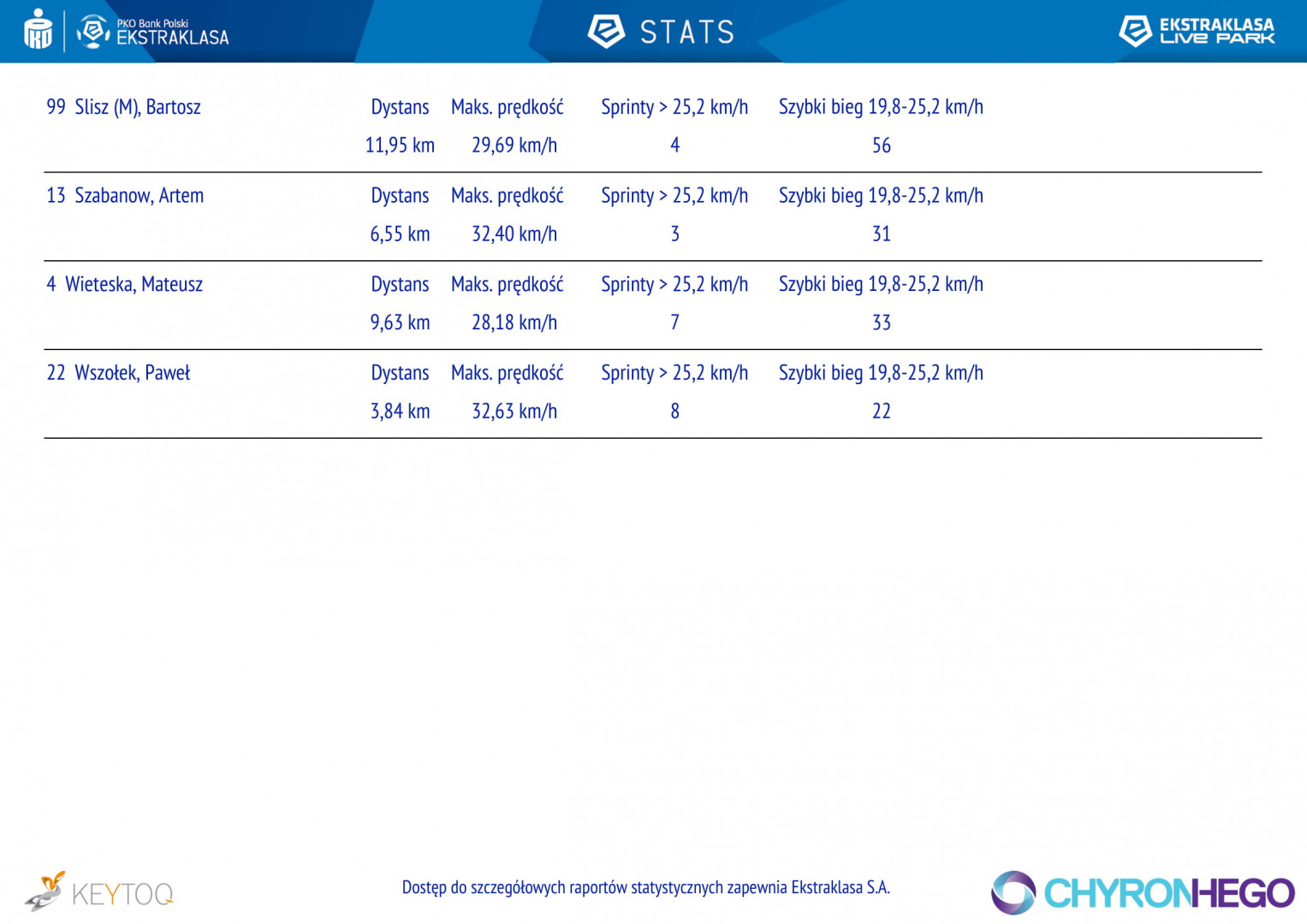Viewport: 1307px width, 924px height.
Task: Click Sprinty > 25,2 km/h label in Wieteska row
Action: [x=674, y=285]
